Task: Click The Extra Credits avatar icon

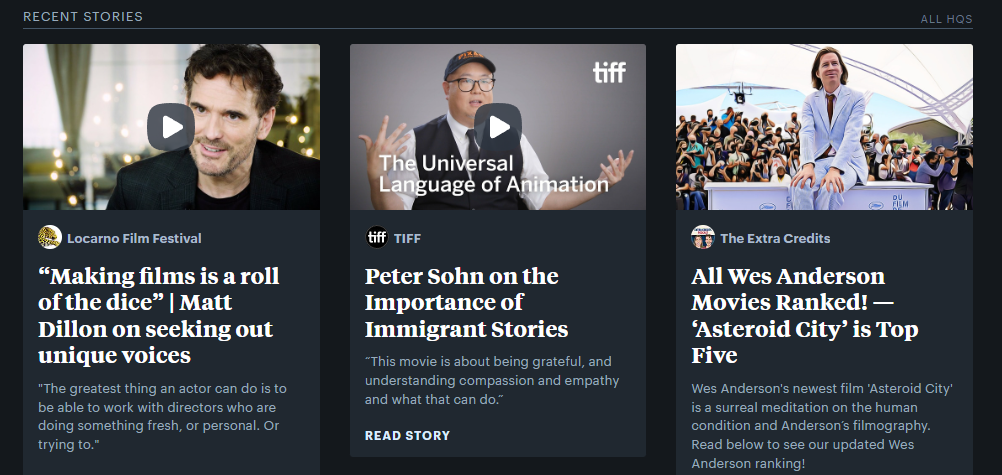Action: (x=703, y=237)
